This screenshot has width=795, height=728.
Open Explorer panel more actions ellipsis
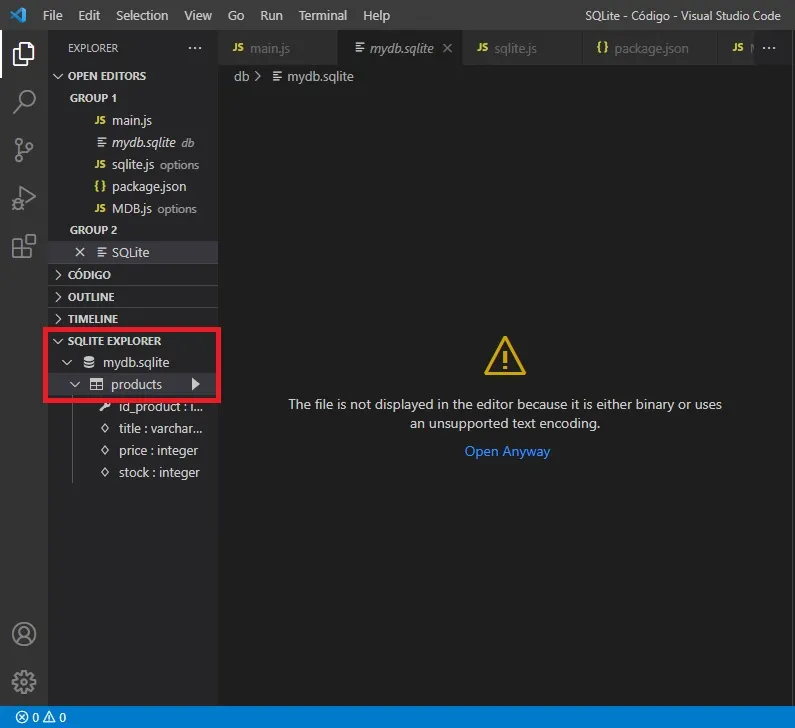tap(195, 48)
